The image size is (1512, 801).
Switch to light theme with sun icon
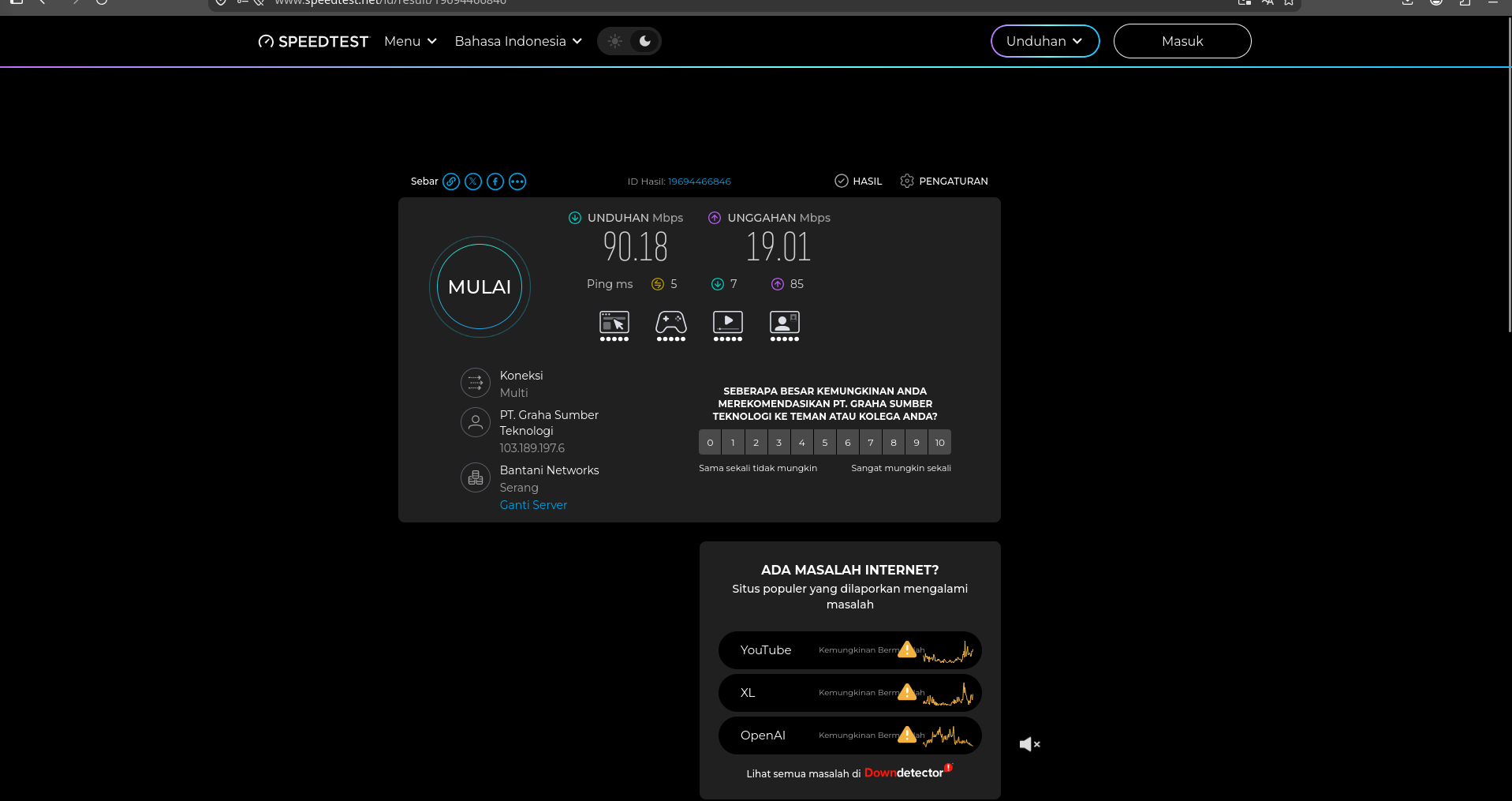pos(615,41)
